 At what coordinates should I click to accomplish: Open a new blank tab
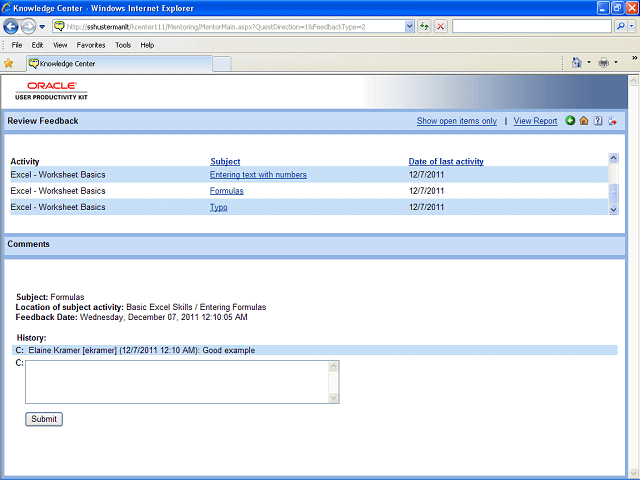[x=222, y=64]
